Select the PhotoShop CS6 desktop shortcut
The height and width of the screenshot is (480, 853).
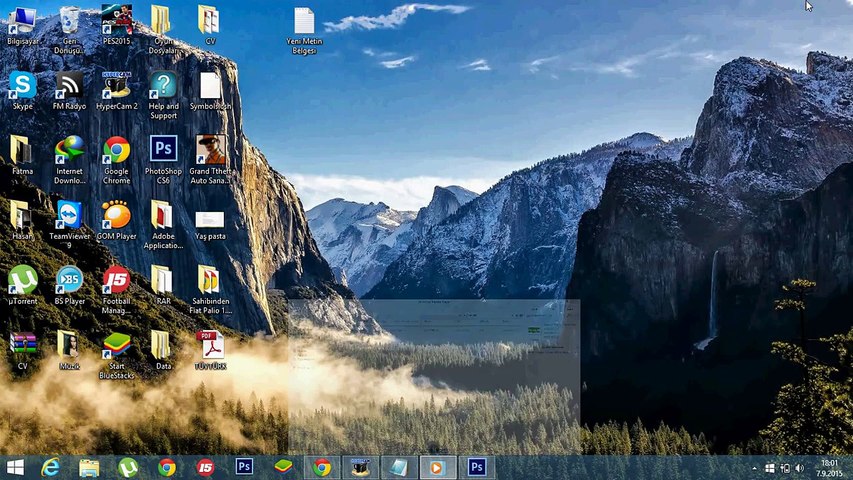[x=163, y=159]
